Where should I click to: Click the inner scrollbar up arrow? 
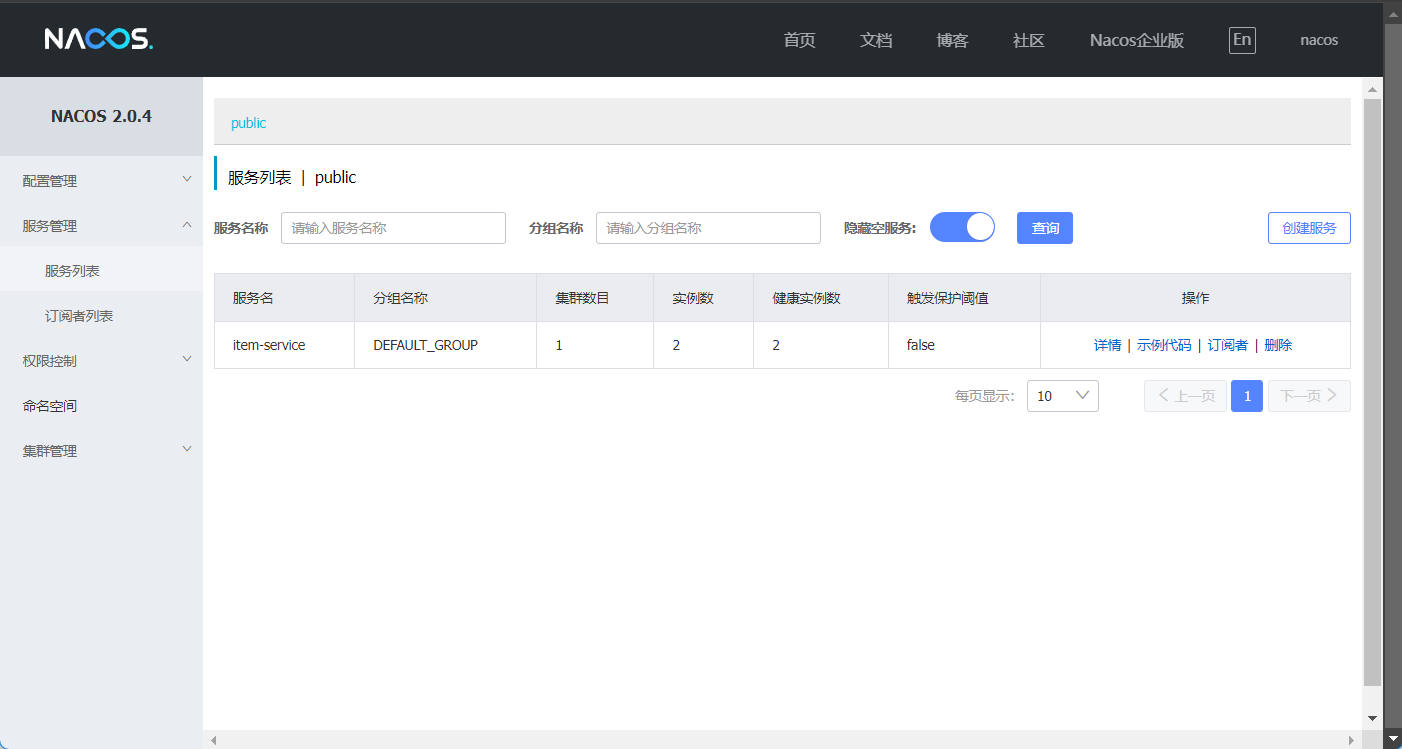pos(1372,90)
